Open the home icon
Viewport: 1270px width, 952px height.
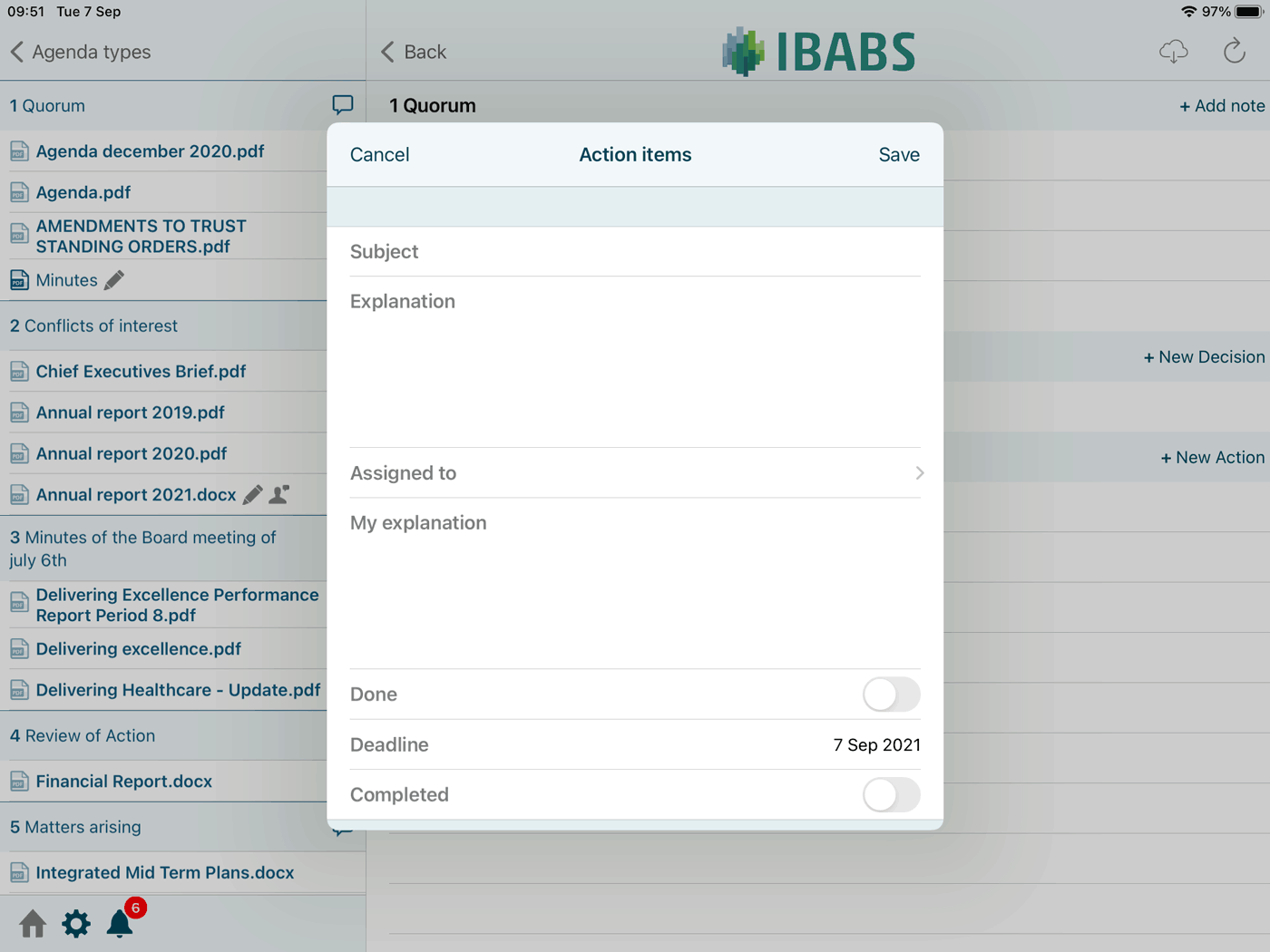pos(33,924)
